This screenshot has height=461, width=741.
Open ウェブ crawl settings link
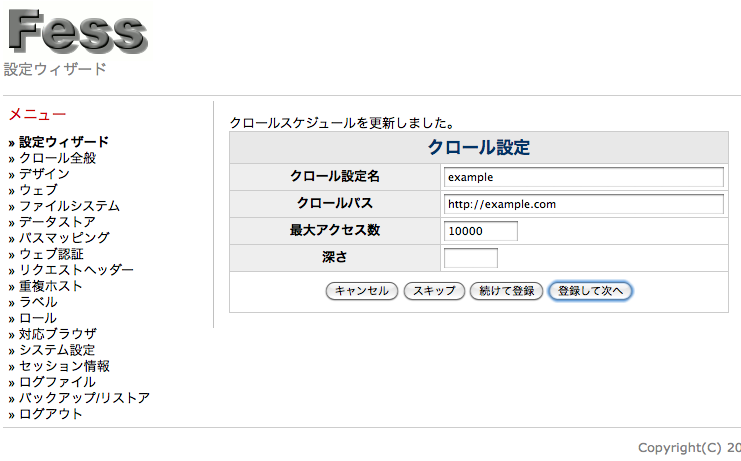38,190
